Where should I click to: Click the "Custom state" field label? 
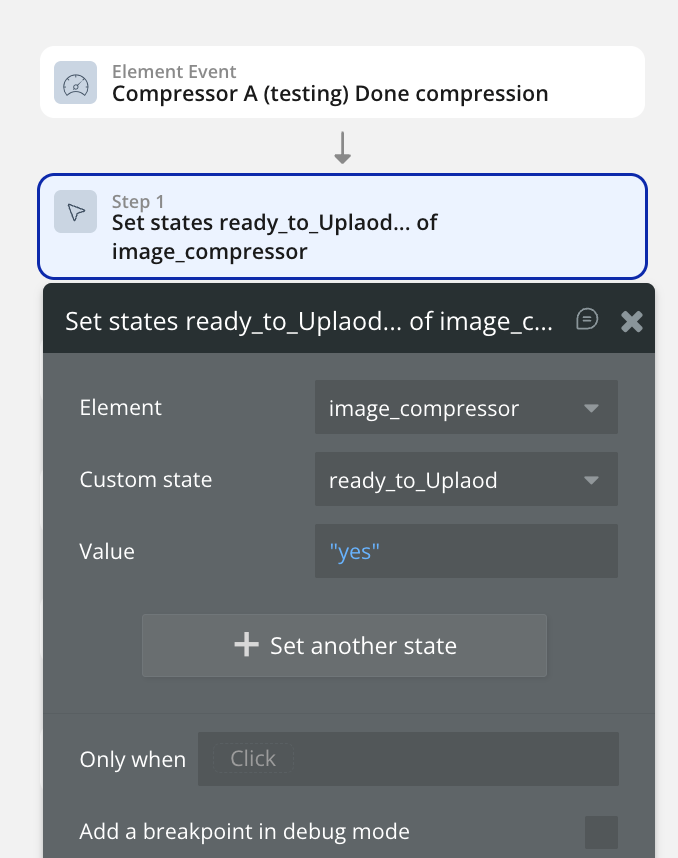[146, 480]
